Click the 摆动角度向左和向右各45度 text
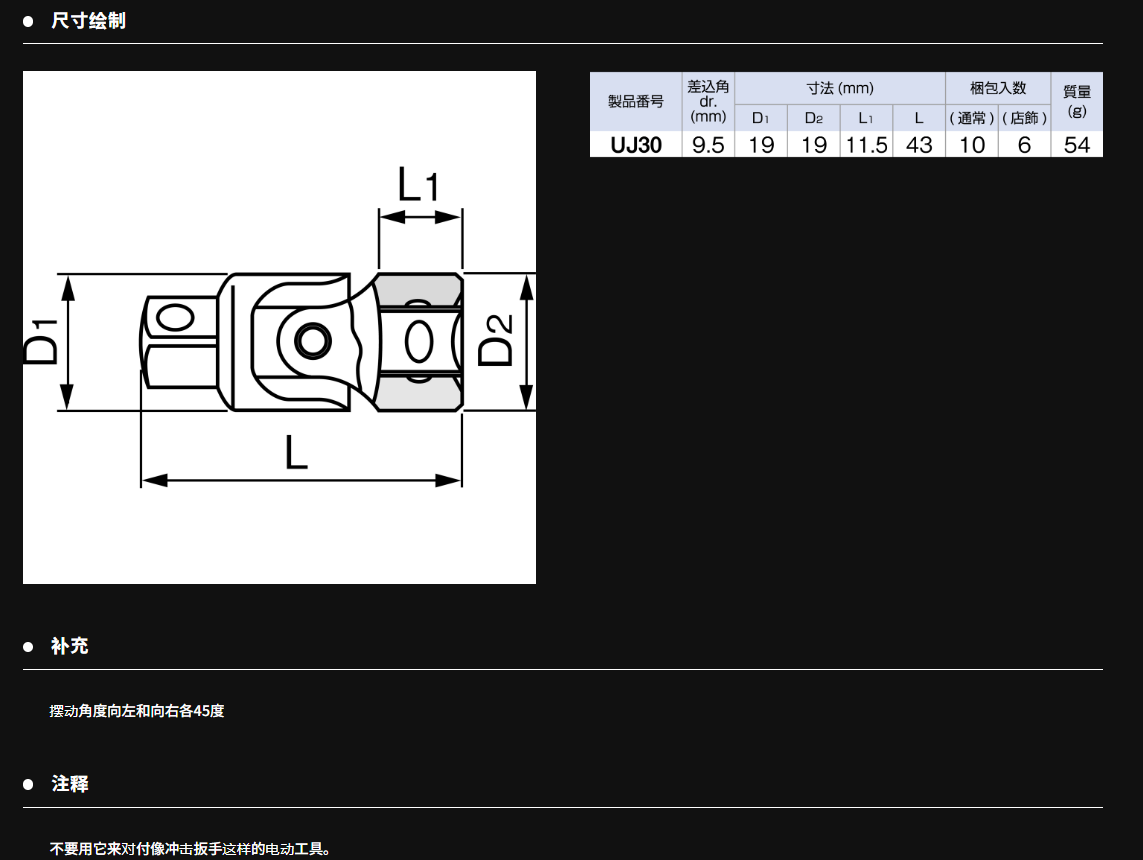1143x860 pixels. tap(137, 711)
